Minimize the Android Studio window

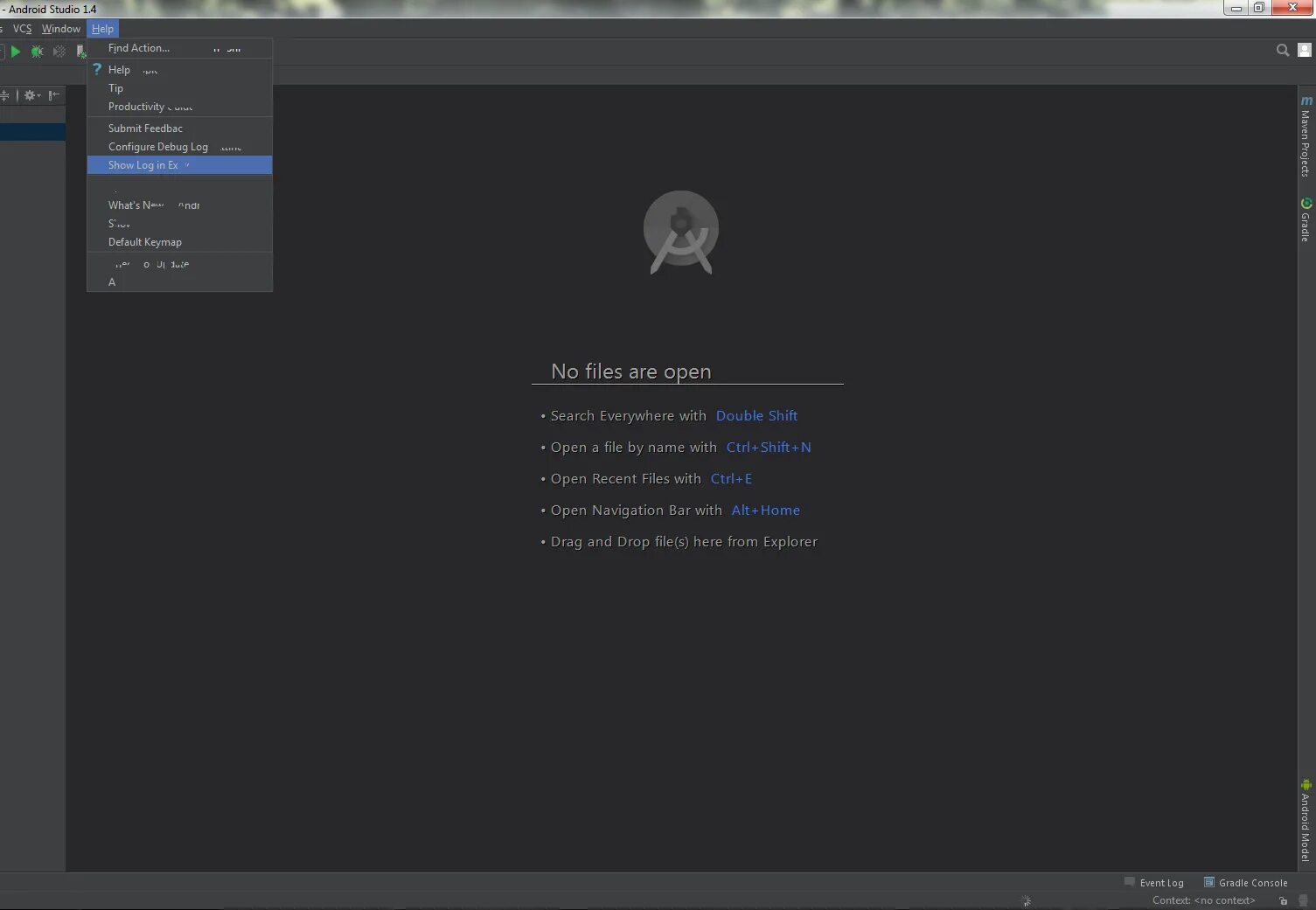[x=1236, y=8]
